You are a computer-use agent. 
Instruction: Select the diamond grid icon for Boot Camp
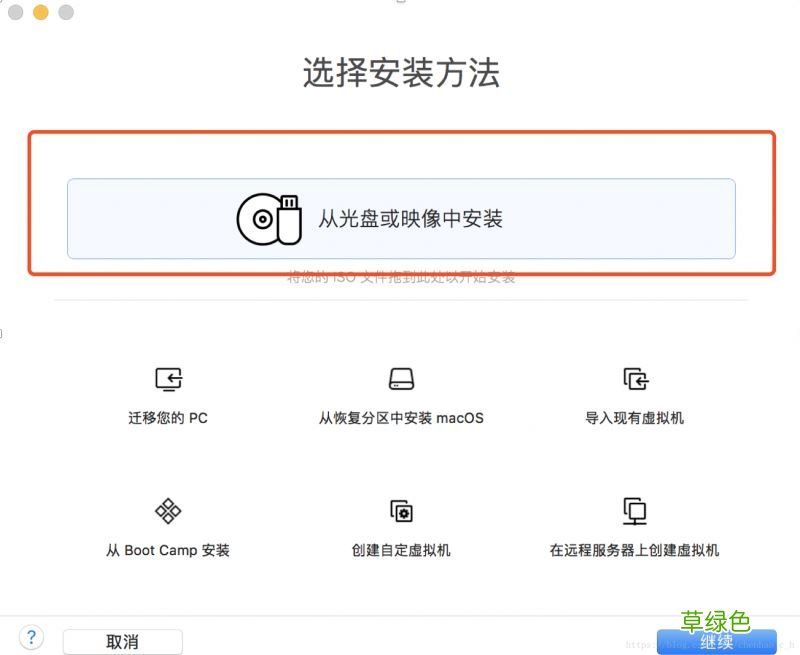[167, 511]
